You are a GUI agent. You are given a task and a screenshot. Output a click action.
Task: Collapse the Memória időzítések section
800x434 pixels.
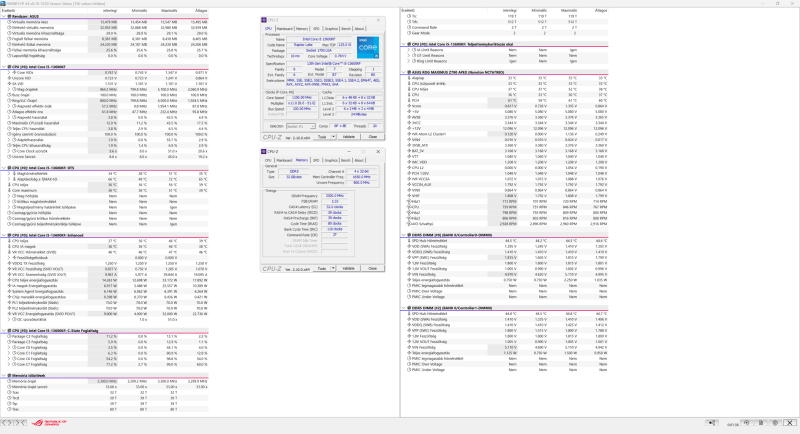coord(4,375)
